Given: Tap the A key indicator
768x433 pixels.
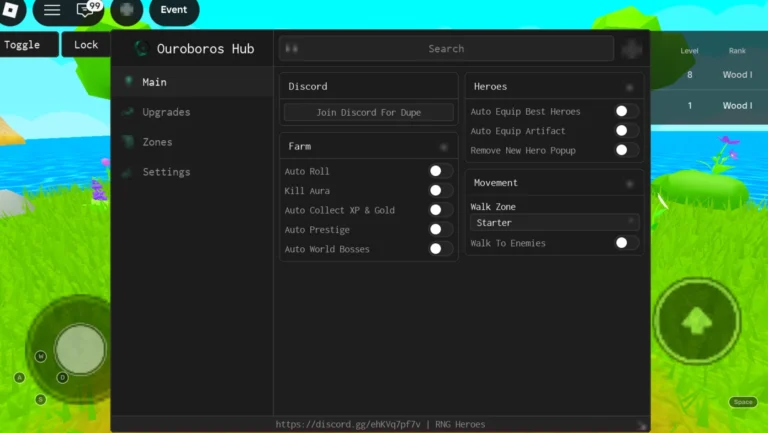Looking at the screenshot, I should coord(20,378).
